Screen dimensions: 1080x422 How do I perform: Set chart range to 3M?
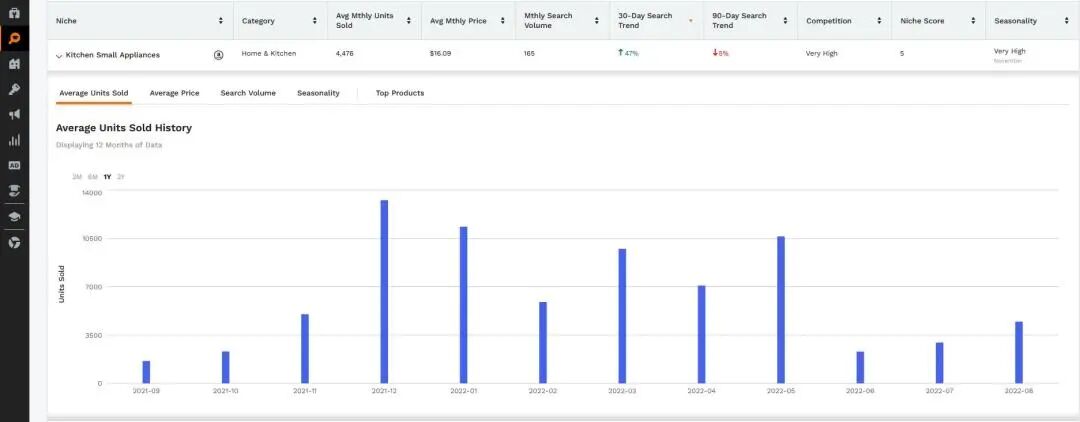(x=77, y=177)
